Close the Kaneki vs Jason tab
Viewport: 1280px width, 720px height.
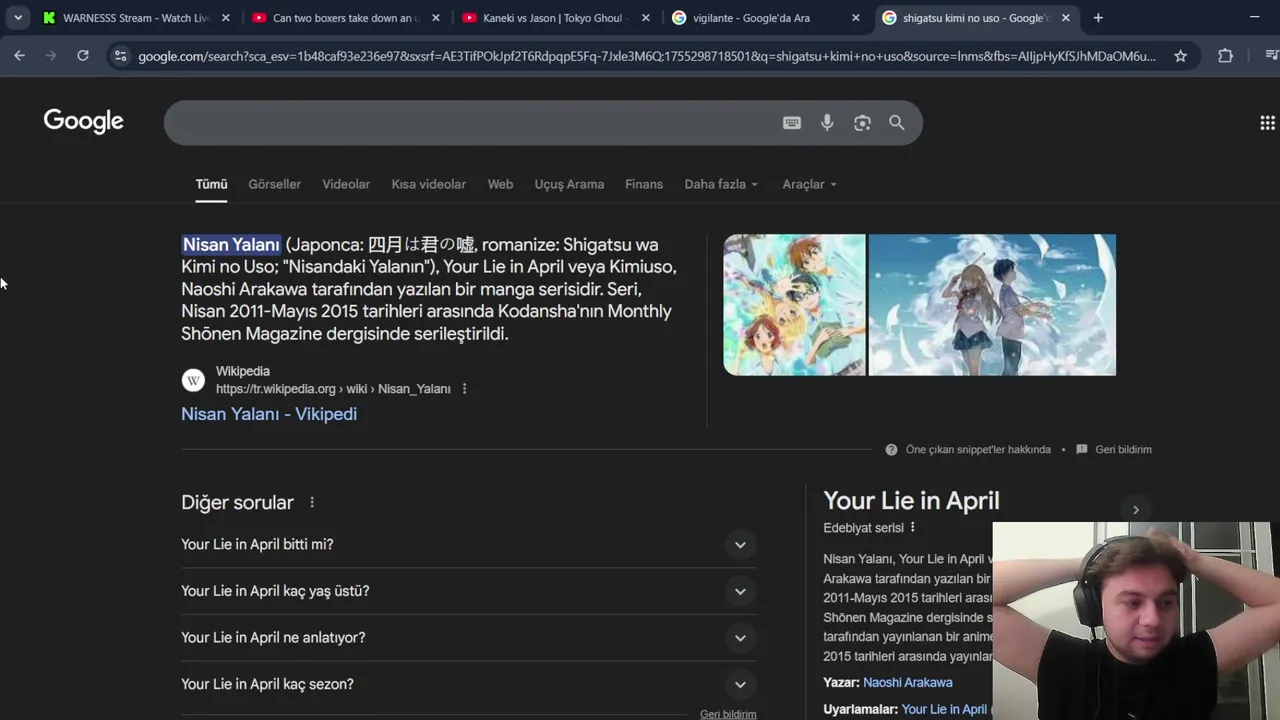(645, 18)
